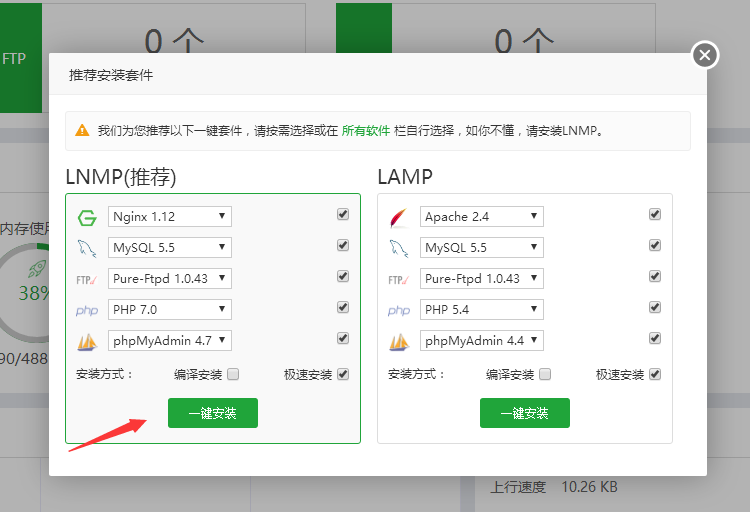Uncheck the LAMP Pure-Ftpd checkbox

pos(655,276)
